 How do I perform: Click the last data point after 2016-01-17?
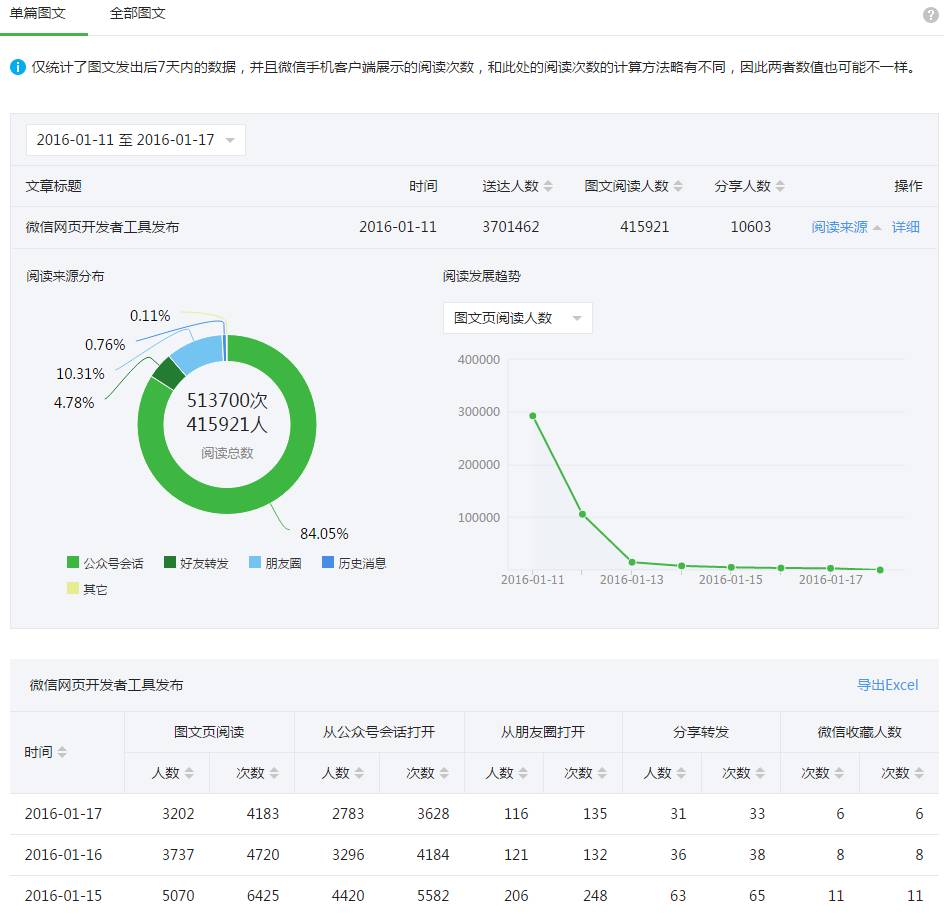tap(880, 570)
